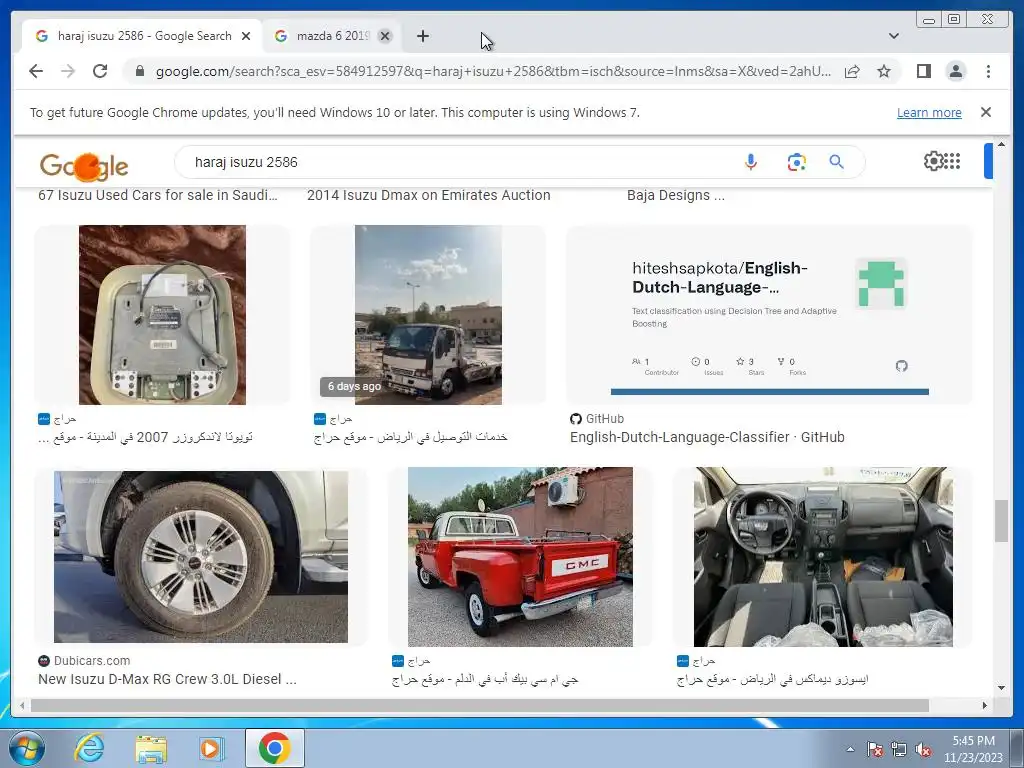Screen dimensions: 1024x768
Task: Submit search with the magnifier icon
Action: [837, 162]
